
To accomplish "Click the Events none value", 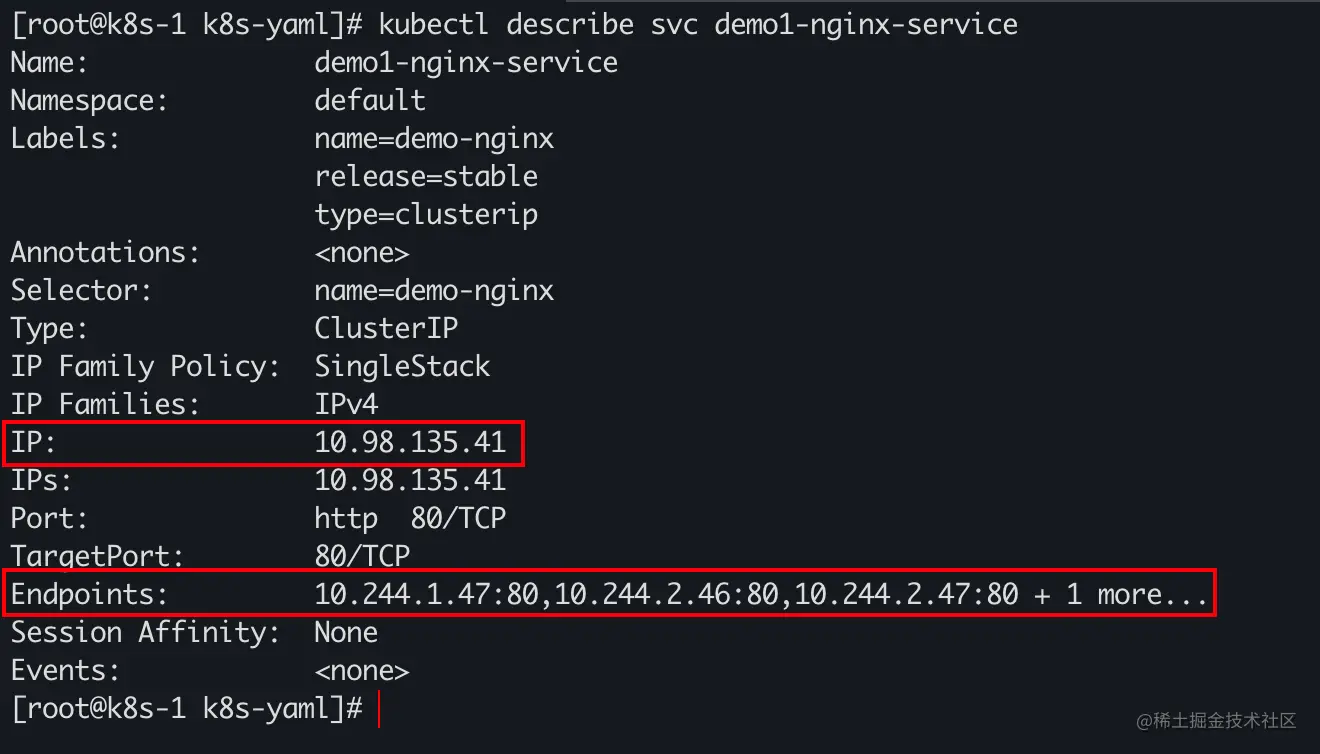I will point(362,670).
